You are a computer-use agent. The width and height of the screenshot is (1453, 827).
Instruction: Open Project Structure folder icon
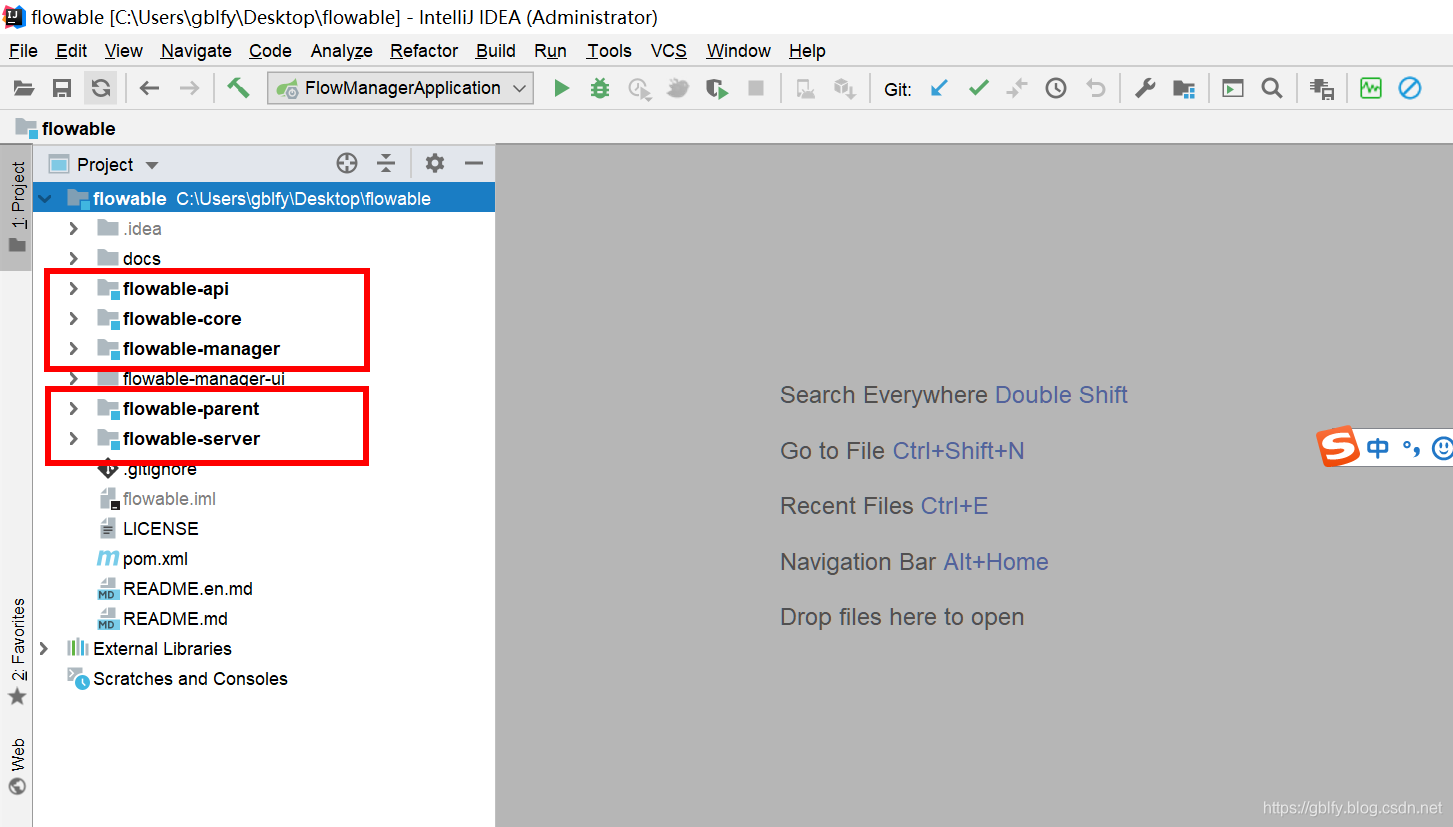pos(1184,89)
